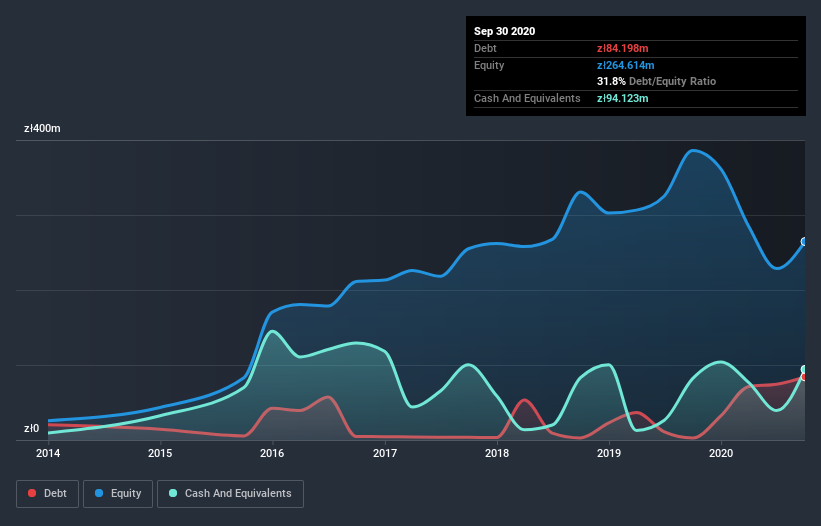This screenshot has height=526, width=821.
Task: Click the 2016 x-axis label
Action: click(272, 453)
